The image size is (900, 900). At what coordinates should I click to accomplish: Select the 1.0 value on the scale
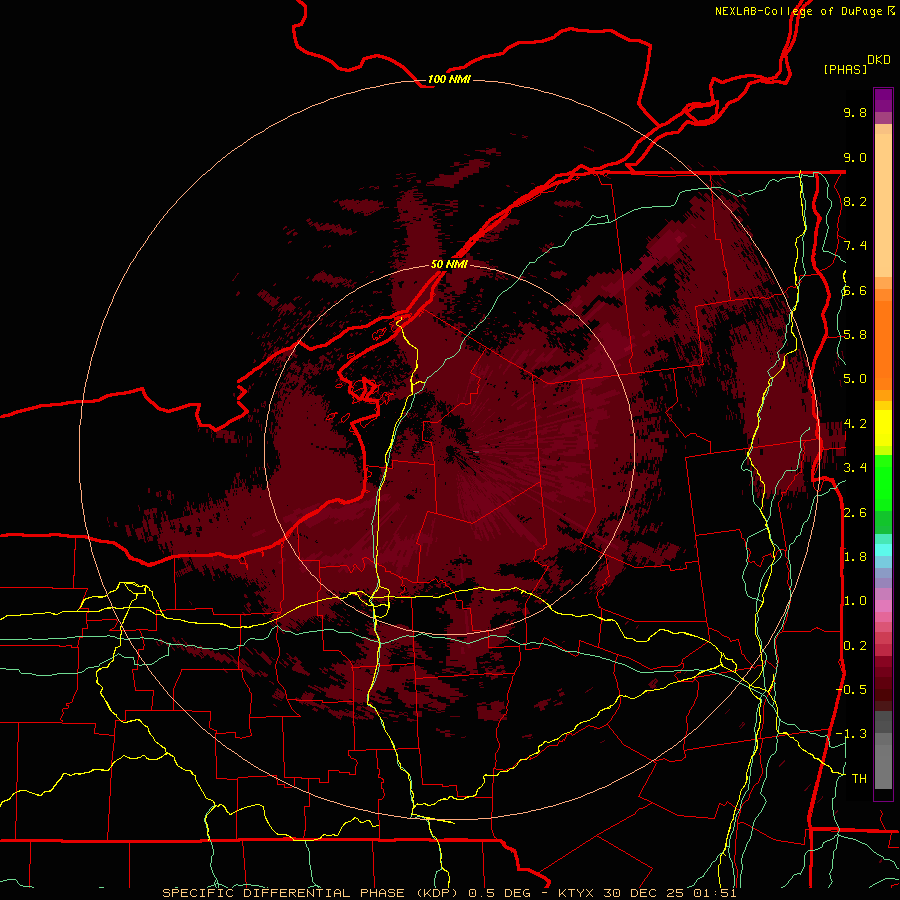pyautogui.click(x=855, y=601)
